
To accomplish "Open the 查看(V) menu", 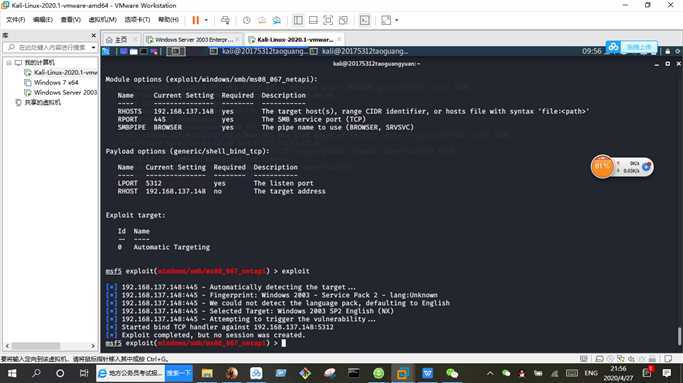I will click(71, 20).
